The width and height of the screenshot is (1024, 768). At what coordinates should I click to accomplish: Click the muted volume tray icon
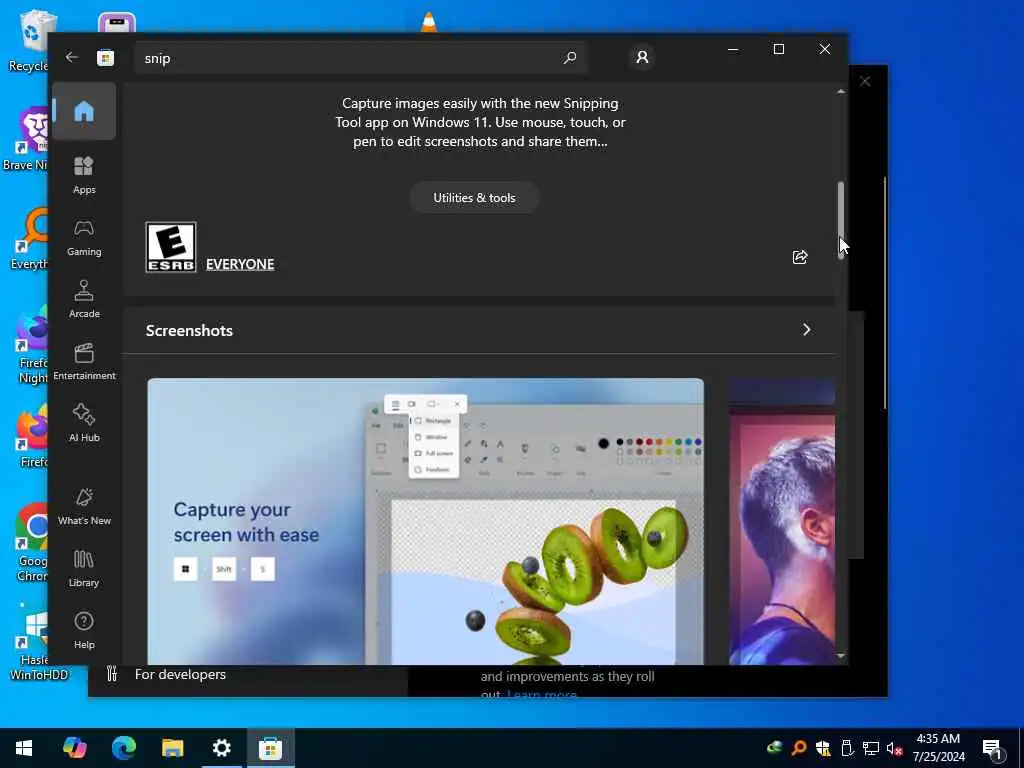(x=894, y=748)
